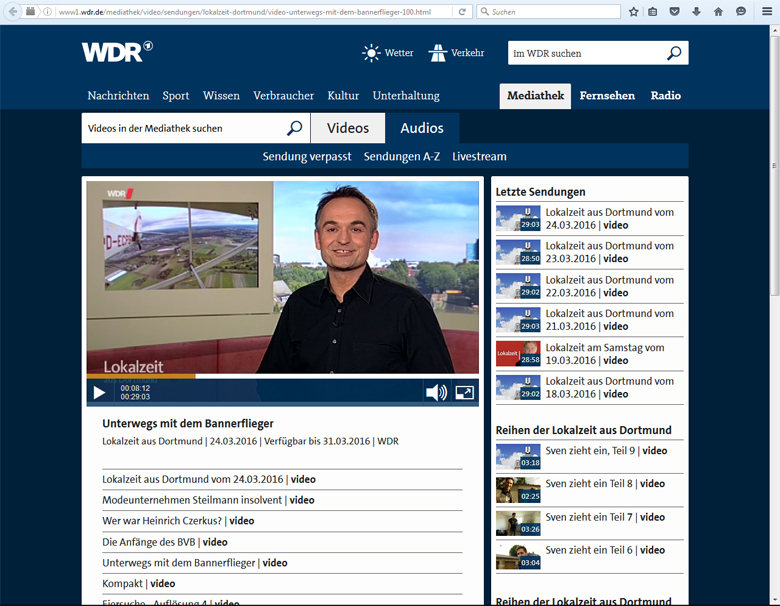Open 'Lokalzeit am Samstag vom 19.03.2016' link
Screen dimensions: 780x606
(604, 354)
